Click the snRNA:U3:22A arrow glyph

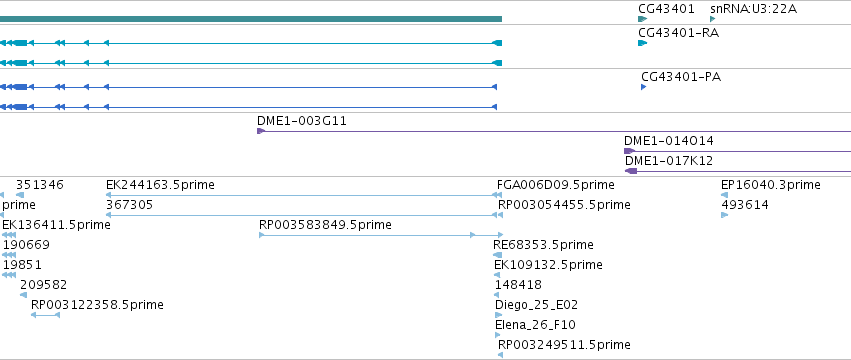pos(713,19)
